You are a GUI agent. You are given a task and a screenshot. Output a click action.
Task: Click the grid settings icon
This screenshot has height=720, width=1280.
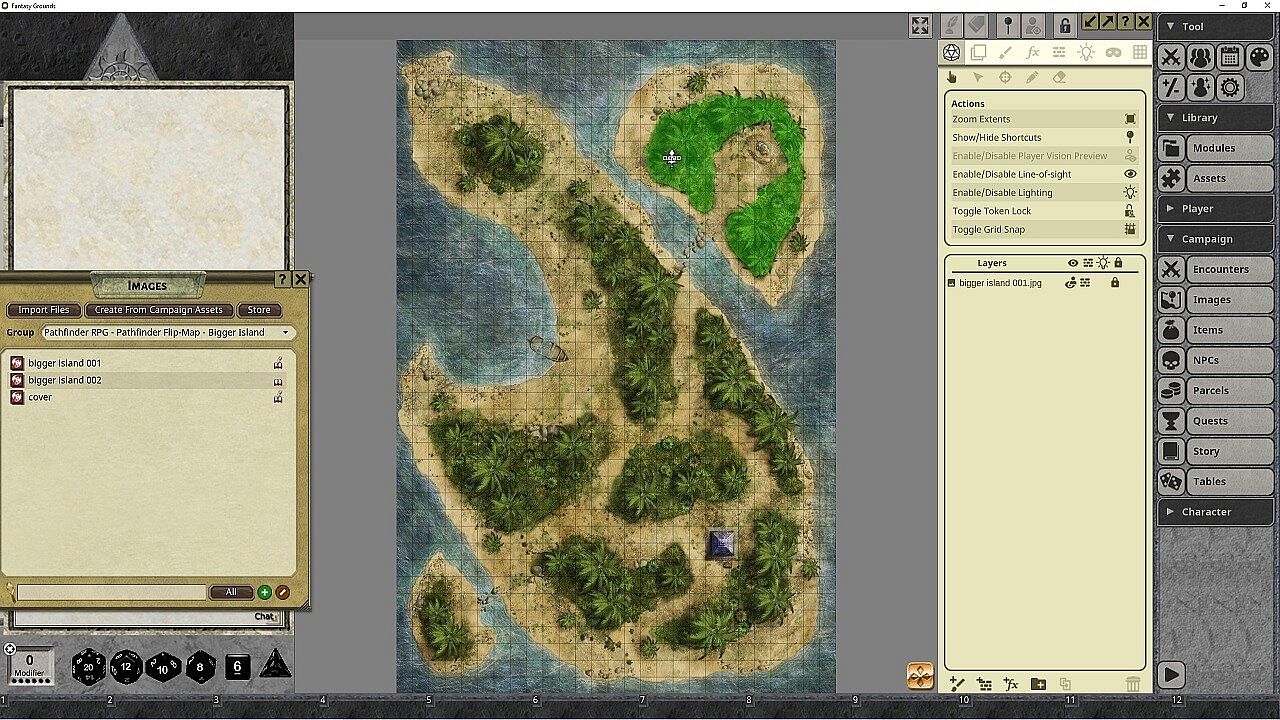click(1139, 52)
